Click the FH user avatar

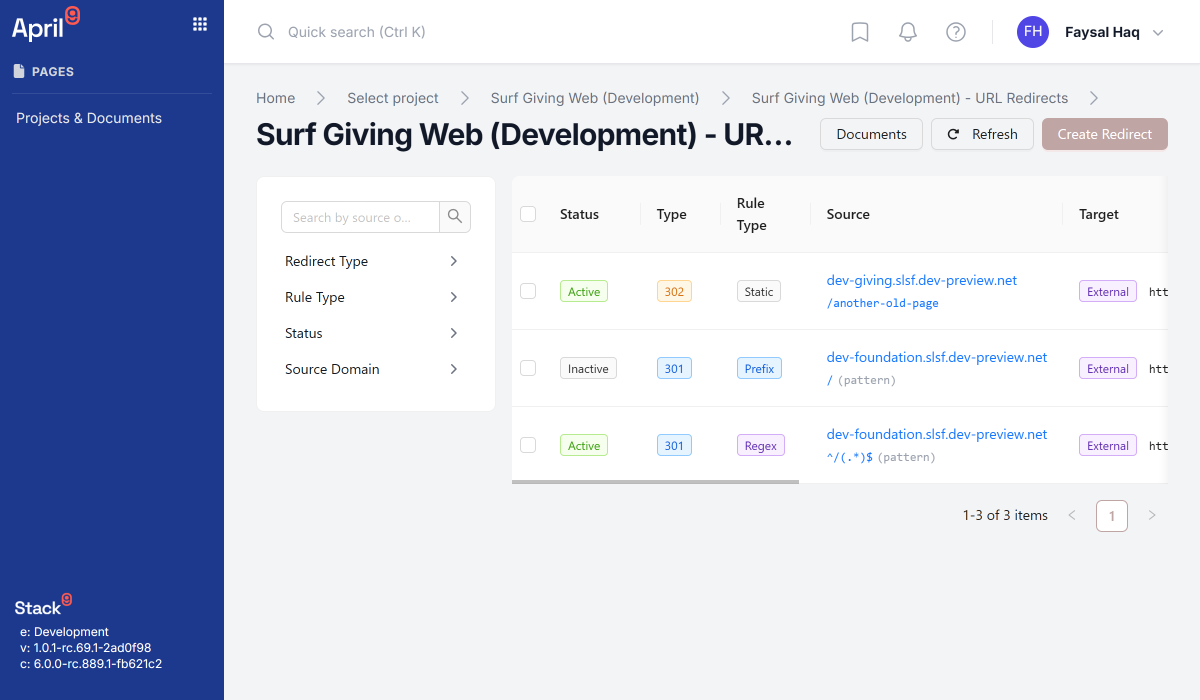[x=1033, y=32]
